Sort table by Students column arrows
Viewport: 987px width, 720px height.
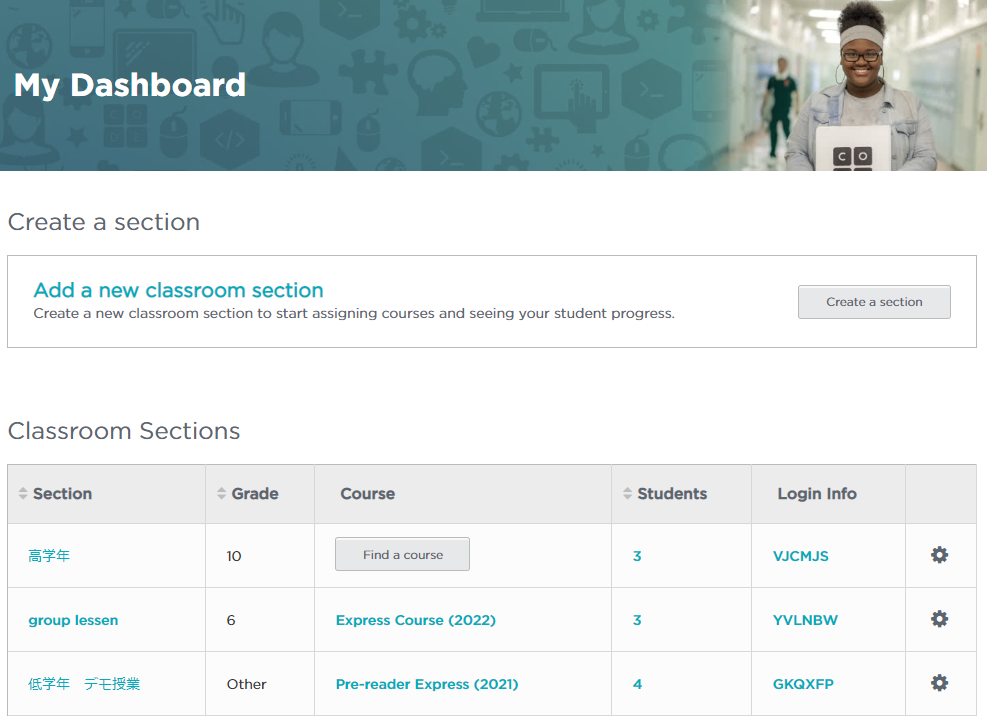(627, 494)
